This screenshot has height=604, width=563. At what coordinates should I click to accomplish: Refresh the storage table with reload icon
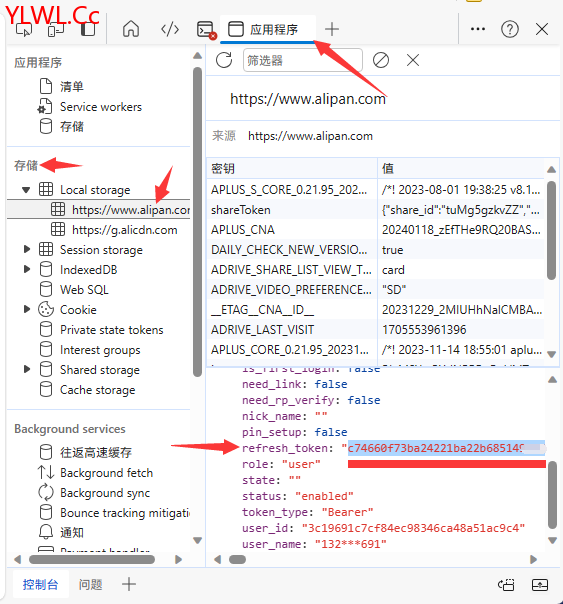[224, 60]
